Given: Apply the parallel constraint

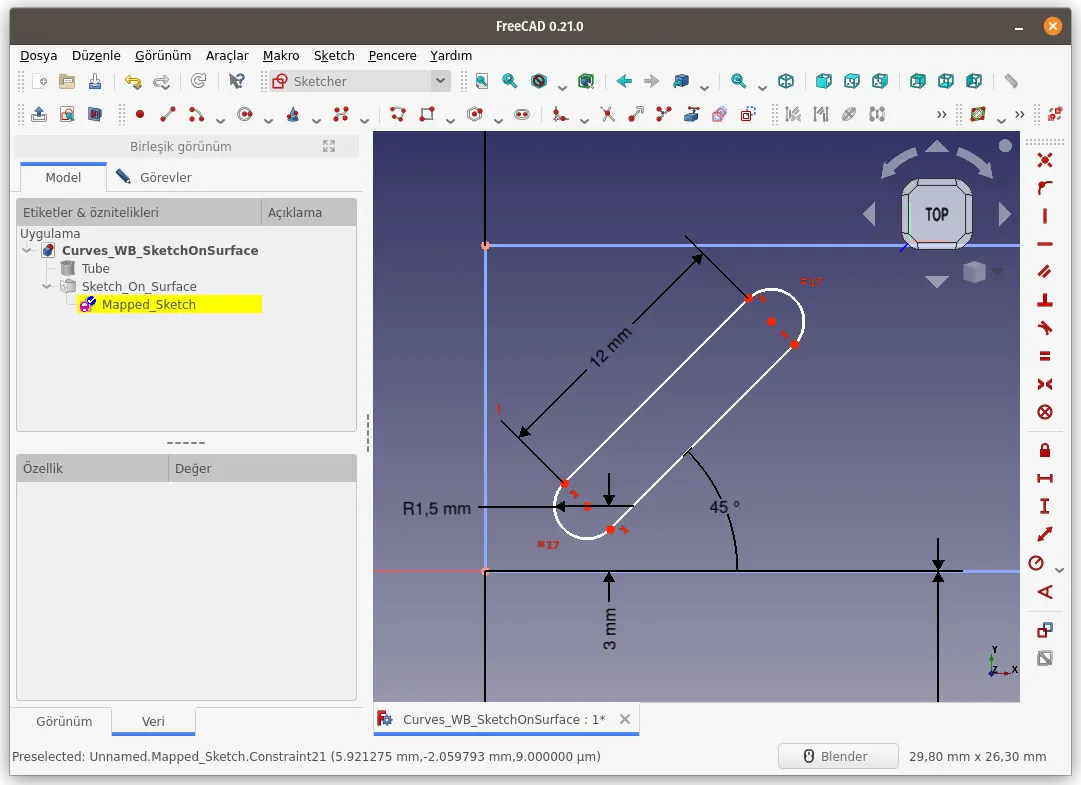Looking at the screenshot, I should [1045, 271].
